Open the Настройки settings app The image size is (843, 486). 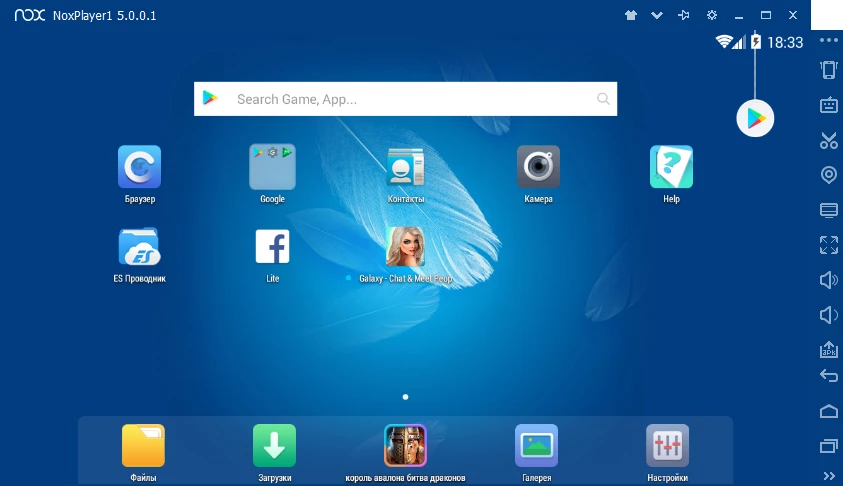[x=667, y=446]
